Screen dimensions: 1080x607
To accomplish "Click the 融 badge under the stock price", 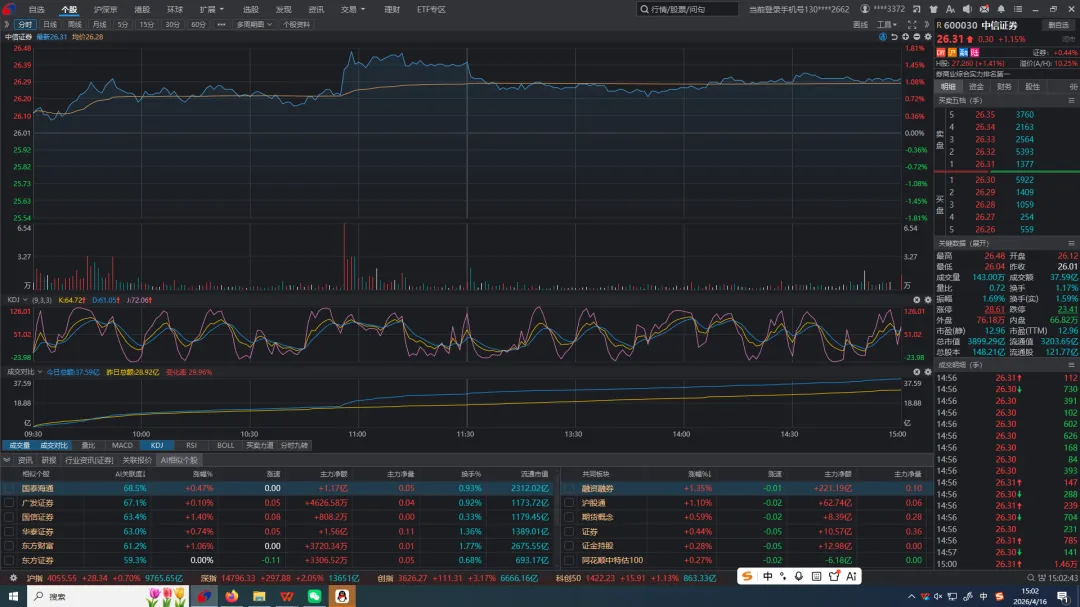I will pos(964,52).
